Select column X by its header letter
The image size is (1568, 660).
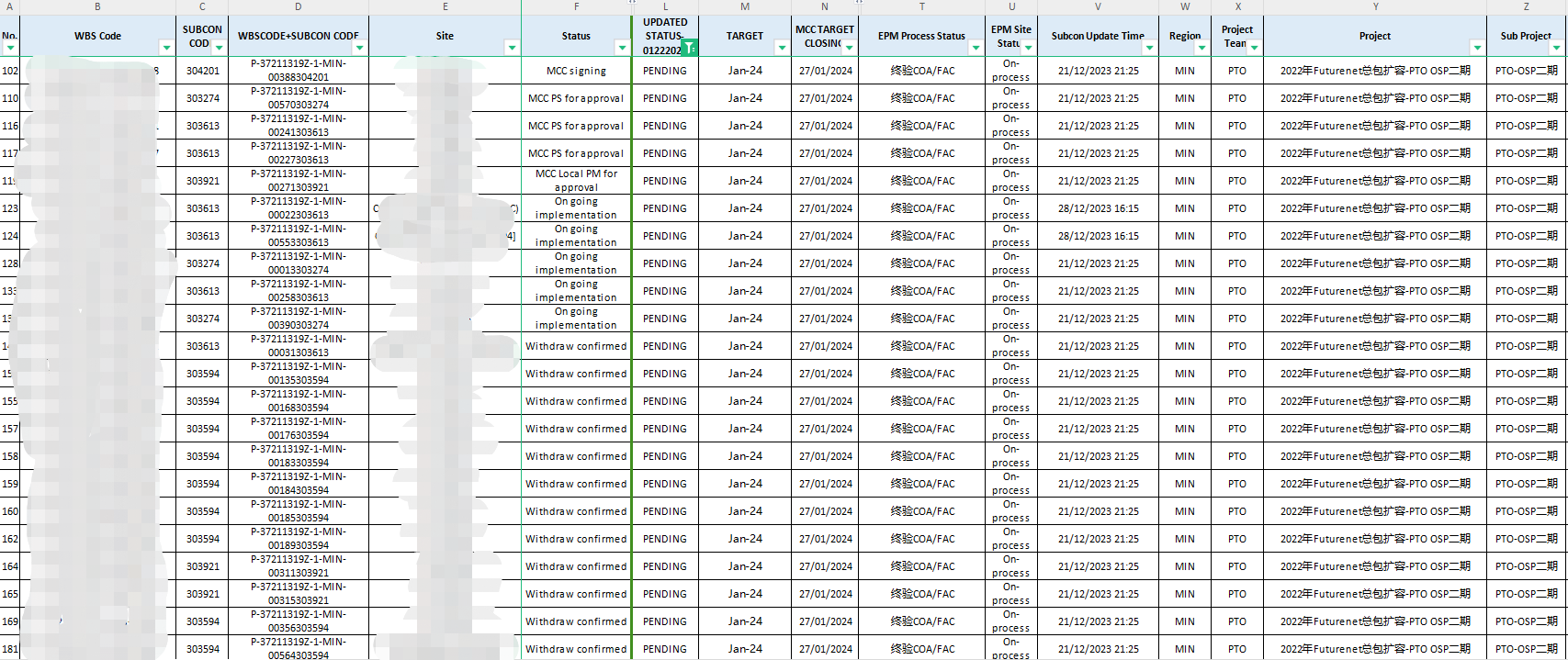click(x=1237, y=6)
